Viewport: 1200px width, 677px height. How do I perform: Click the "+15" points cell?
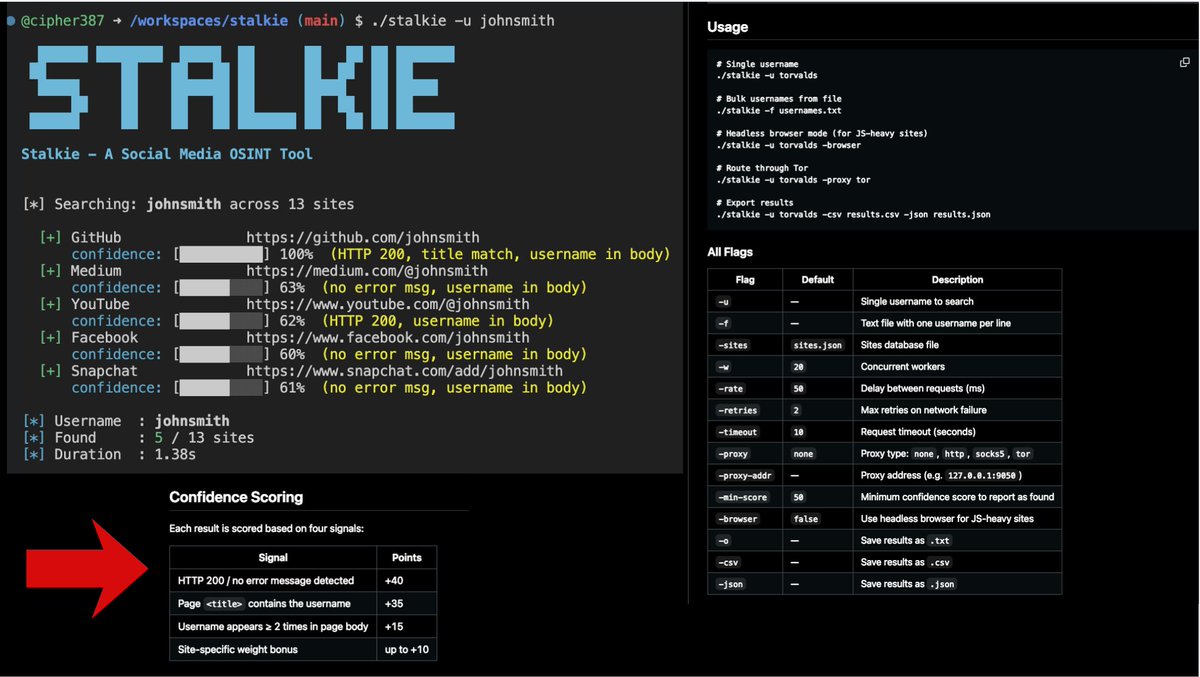pos(396,626)
